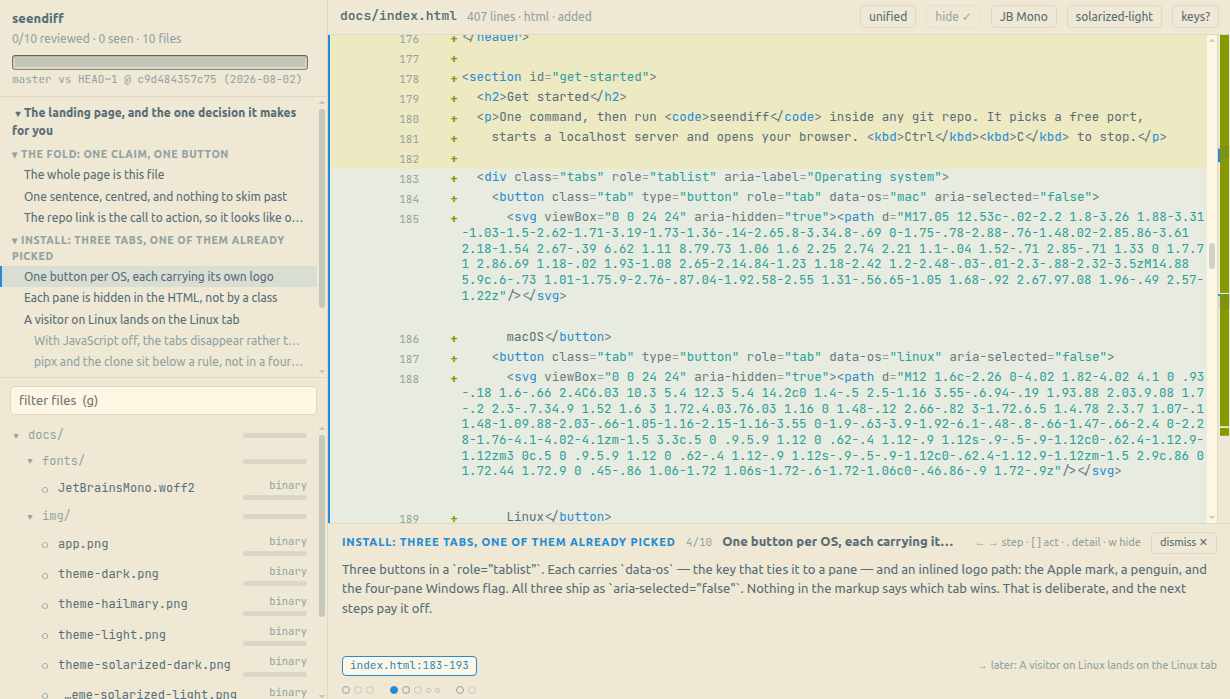Open app.png in file tree
The image size is (1230, 699).
click(x=83, y=544)
